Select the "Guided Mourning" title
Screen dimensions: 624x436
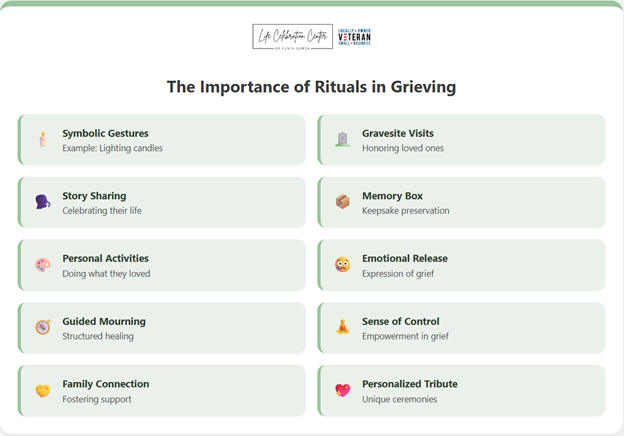[x=104, y=321]
